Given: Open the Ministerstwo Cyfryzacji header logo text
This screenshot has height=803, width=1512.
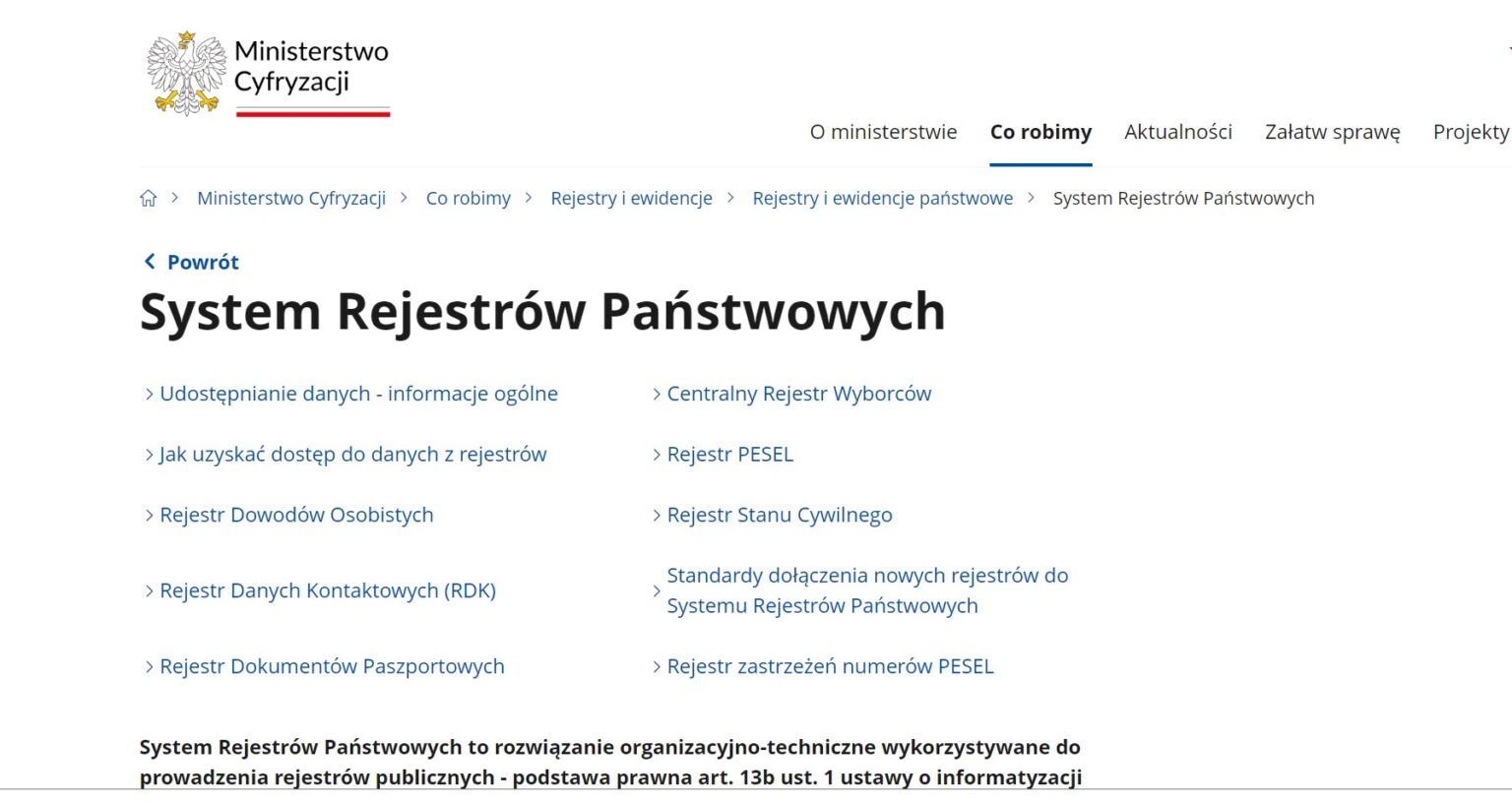Looking at the screenshot, I should tap(311, 67).
